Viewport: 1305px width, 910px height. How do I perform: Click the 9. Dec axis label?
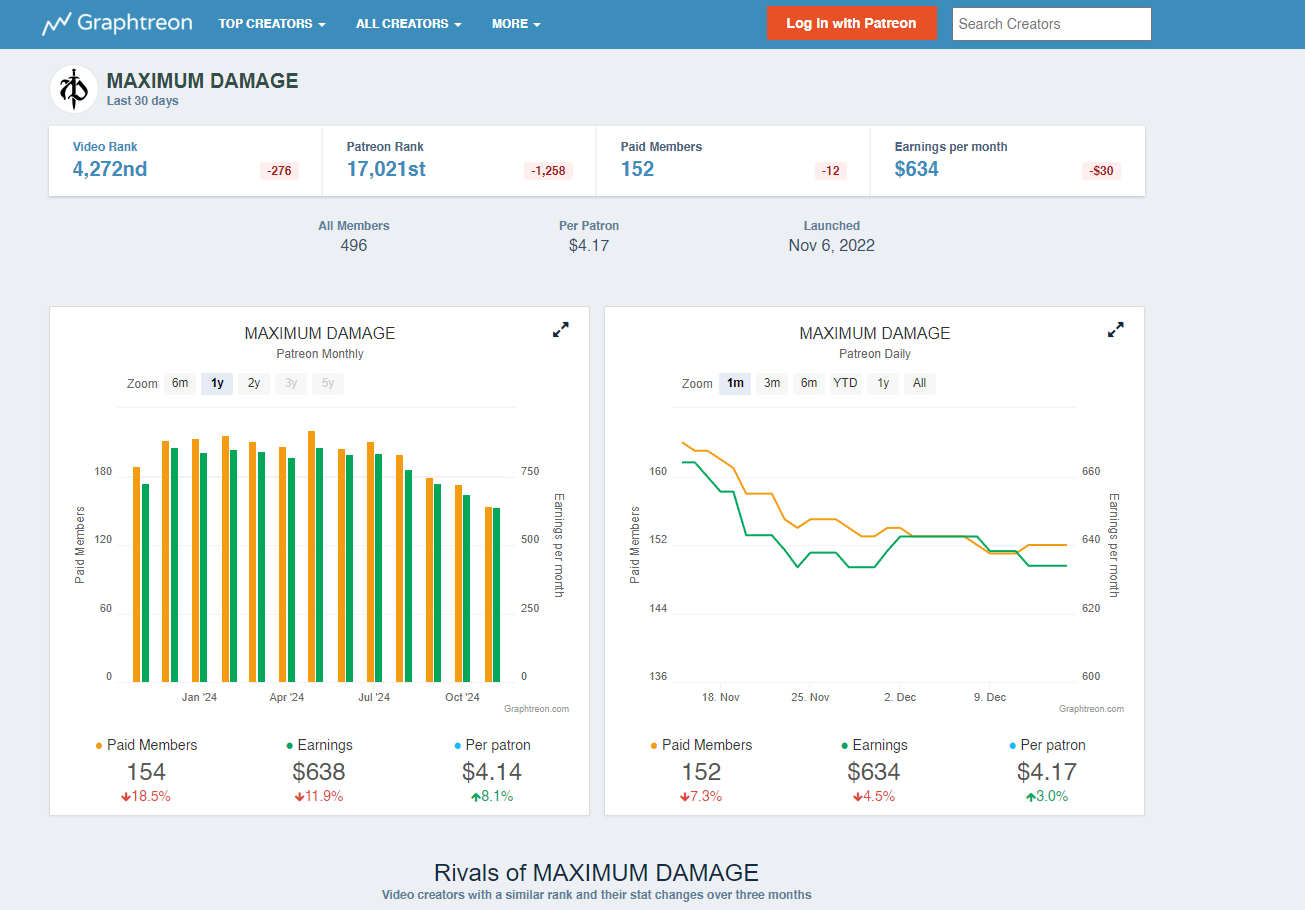click(x=989, y=697)
